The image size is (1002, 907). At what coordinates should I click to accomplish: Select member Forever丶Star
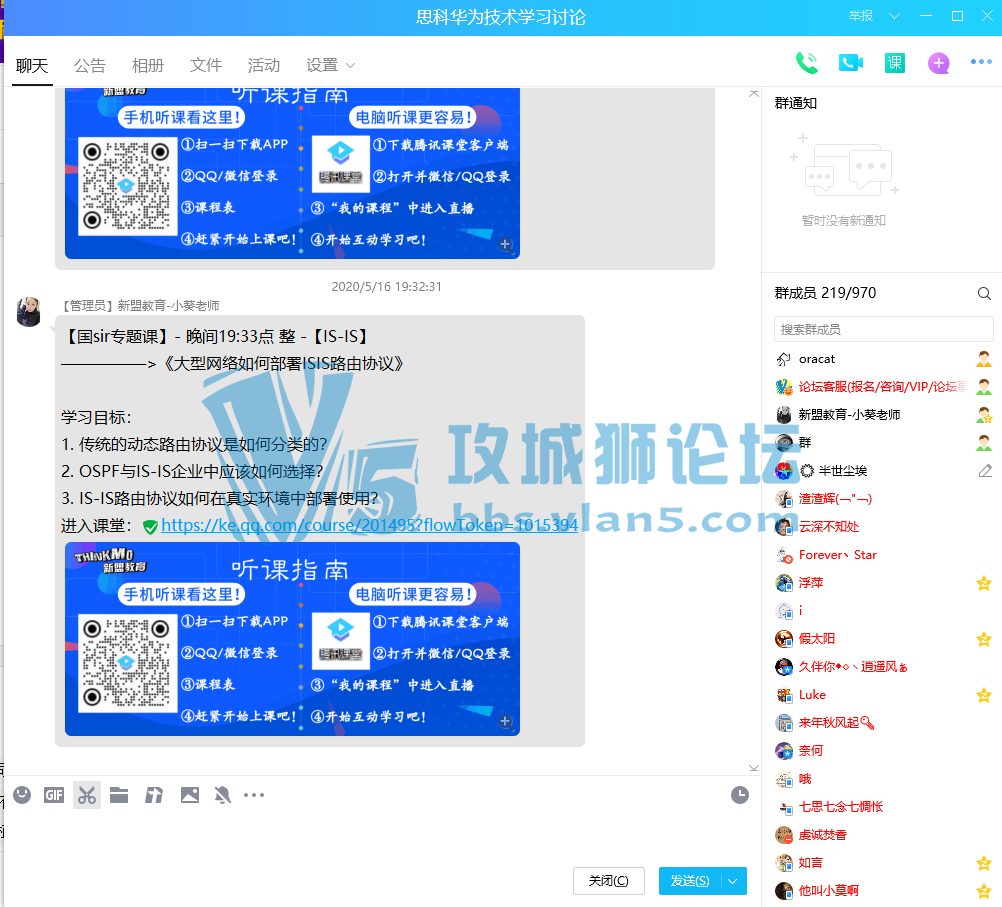point(883,555)
